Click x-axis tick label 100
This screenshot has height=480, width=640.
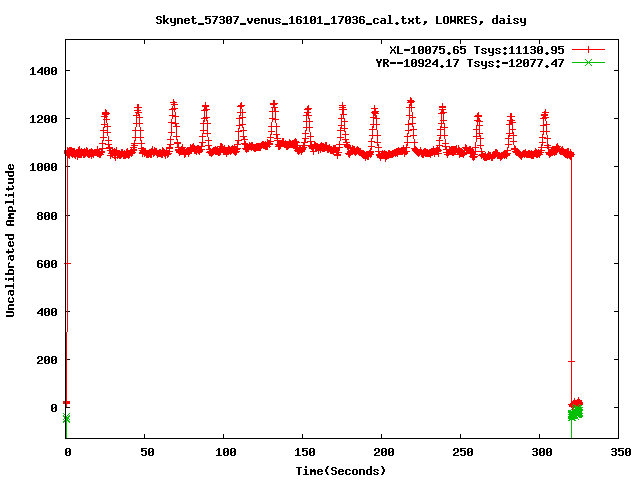click(x=226, y=452)
